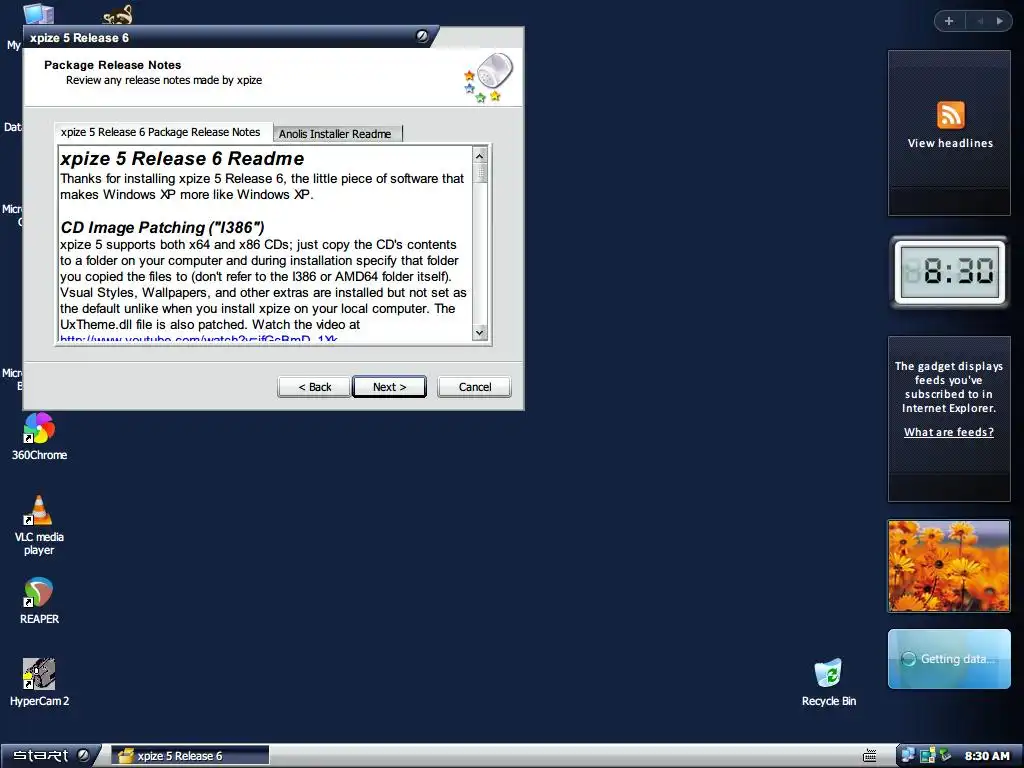The height and width of the screenshot is (768, 1024).
Task: Open the YouTube link in readme
Action: (199, 339)
